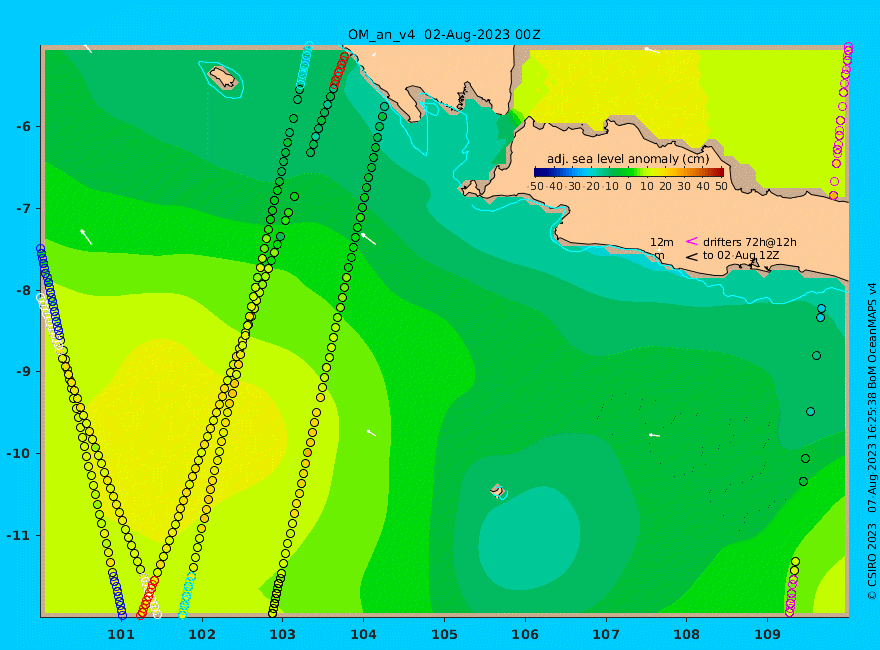880x650 pixels.
Task: Click the vertical CSIRO 2023 copyright text
Action: point(872,441)
